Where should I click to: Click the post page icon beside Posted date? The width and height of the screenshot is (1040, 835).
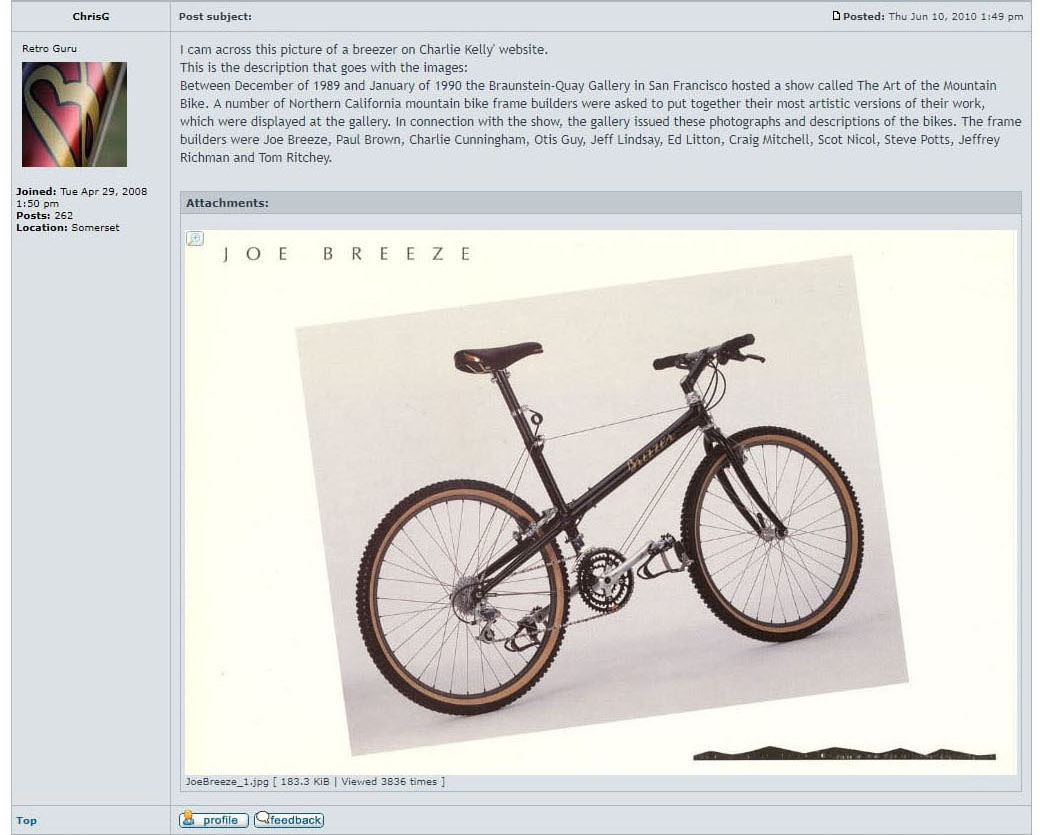[836, 16]
